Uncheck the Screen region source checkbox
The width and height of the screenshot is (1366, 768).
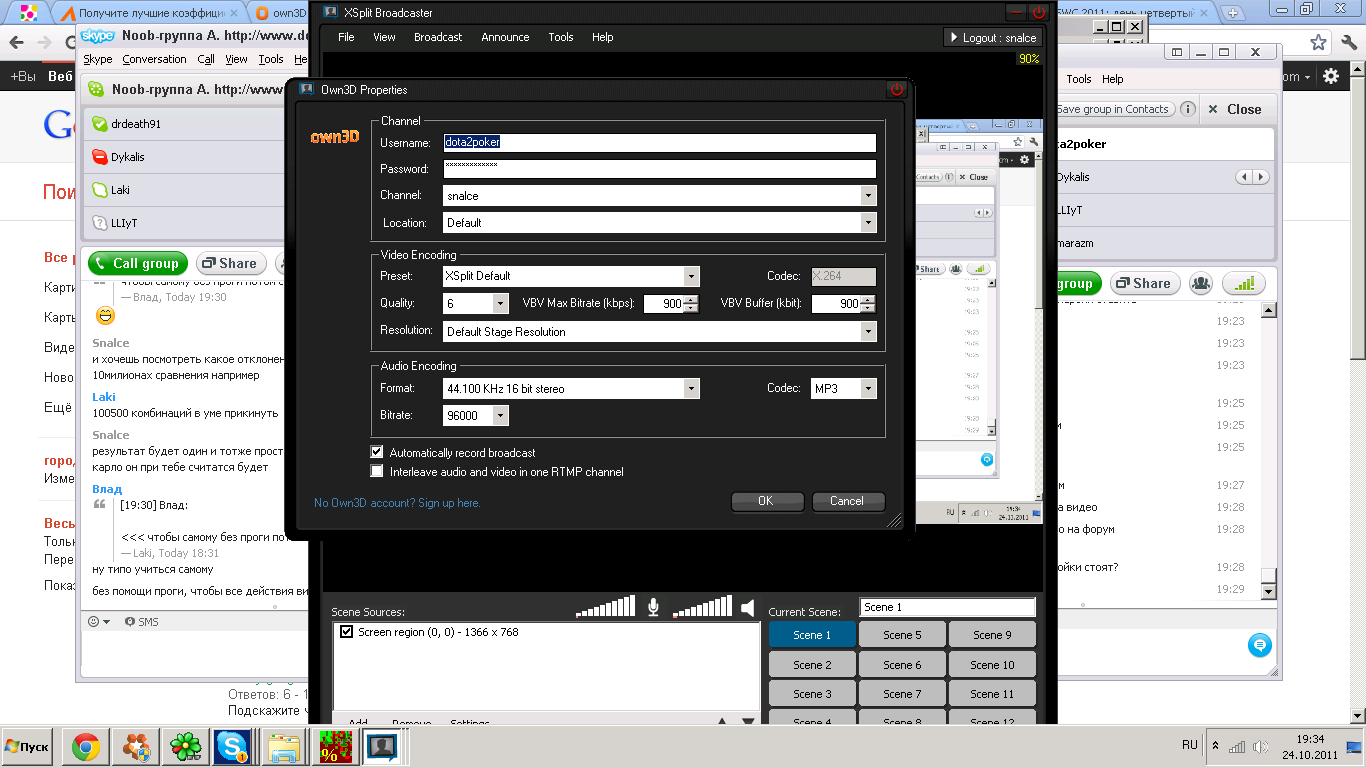point(346,632)
